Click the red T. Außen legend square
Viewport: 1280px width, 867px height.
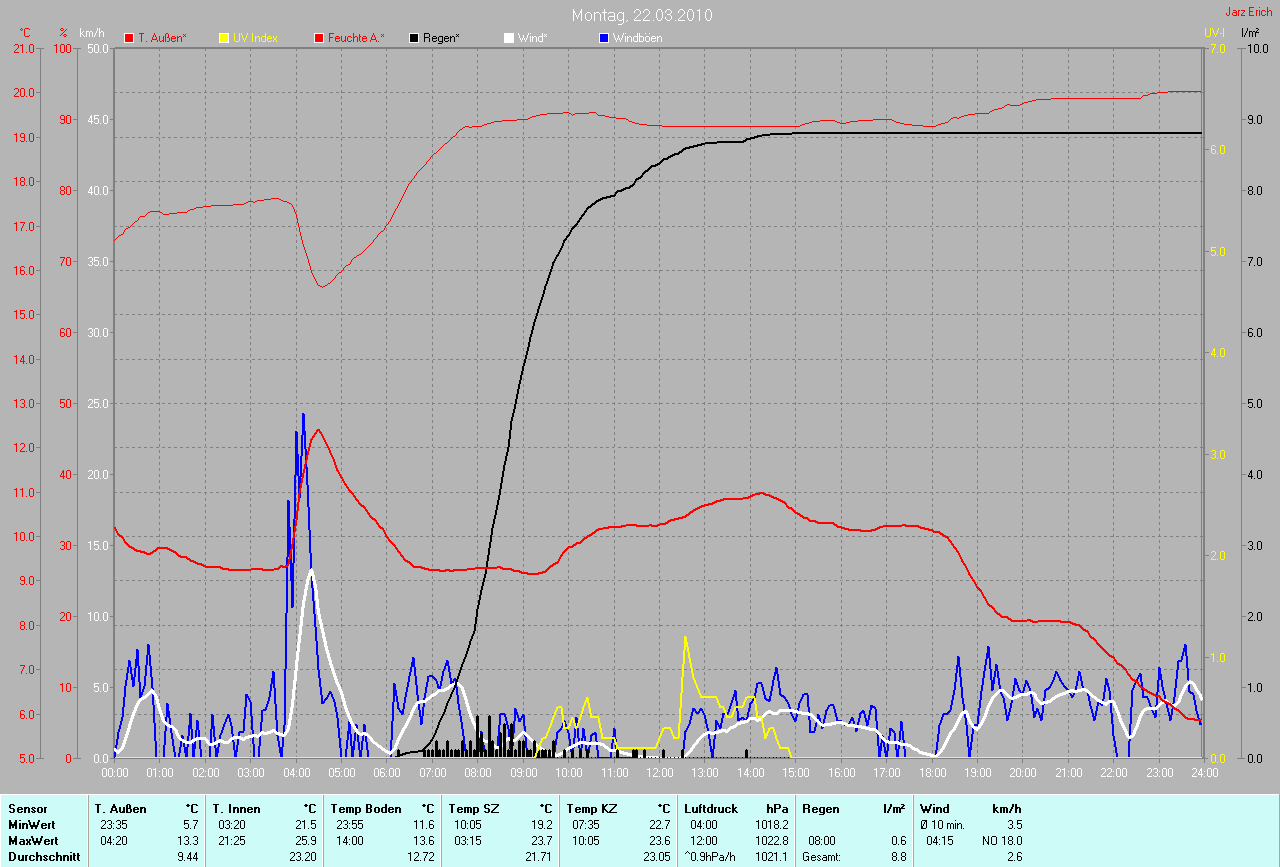(x=129, y=38)
